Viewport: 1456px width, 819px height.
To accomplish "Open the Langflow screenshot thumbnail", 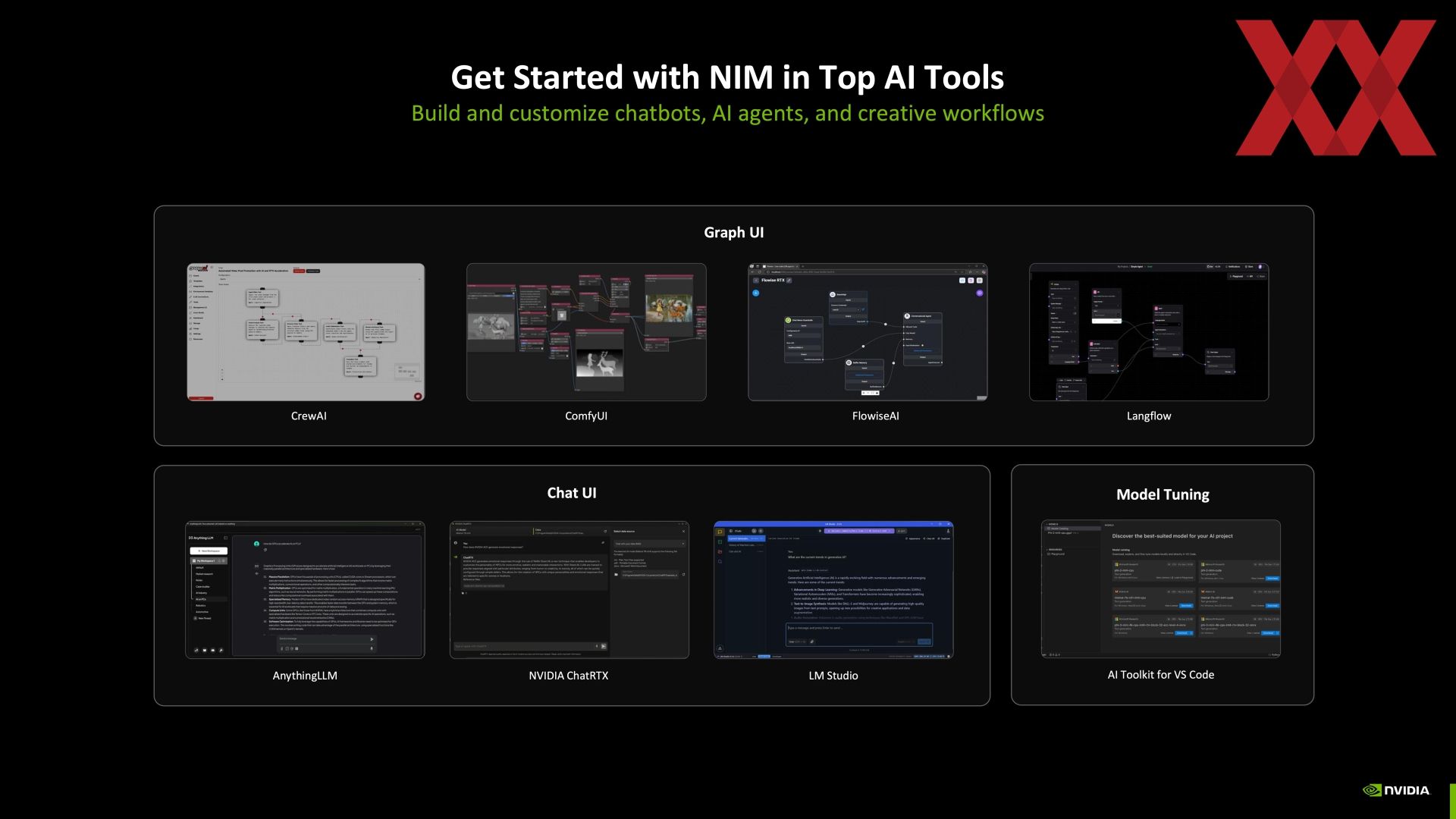I will click(x=1149, y=332).
